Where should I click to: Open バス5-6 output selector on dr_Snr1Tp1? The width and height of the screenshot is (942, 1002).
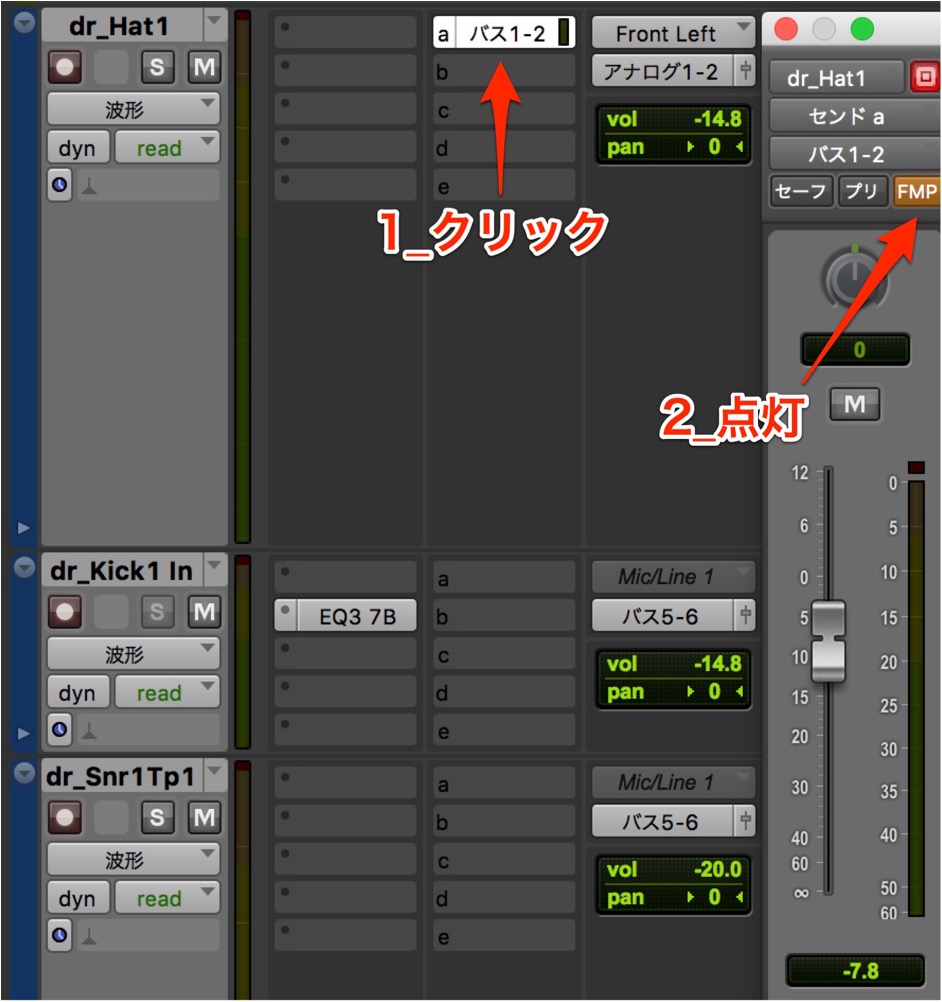click(661, 822)
